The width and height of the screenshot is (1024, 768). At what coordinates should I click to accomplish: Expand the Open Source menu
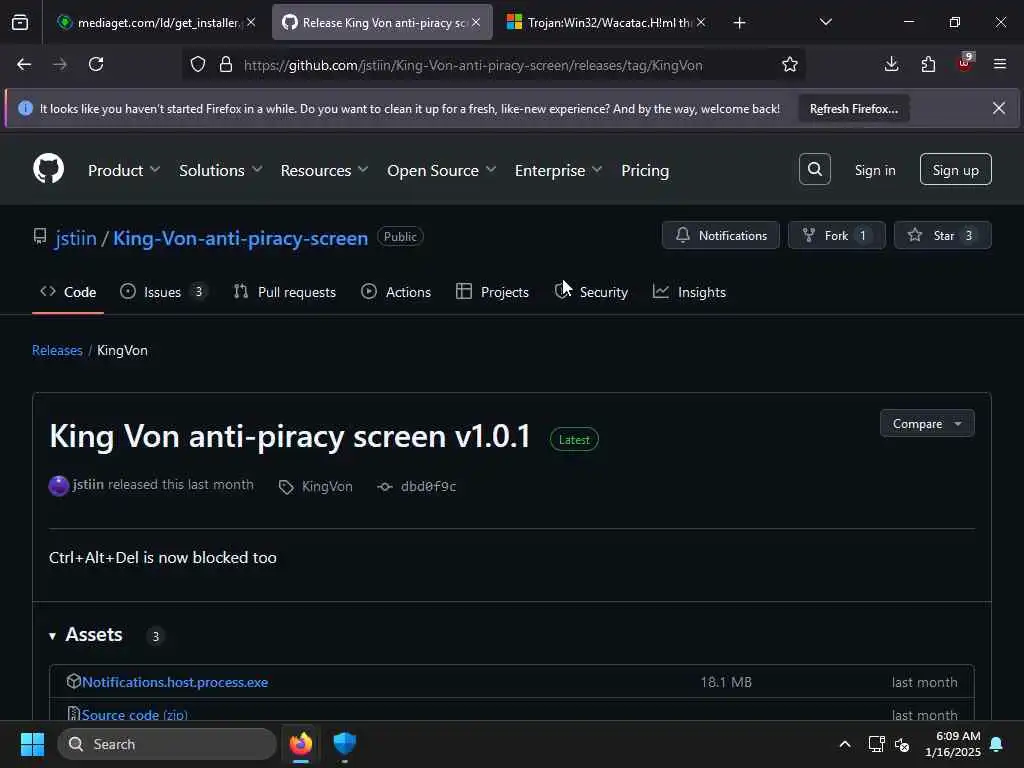point(441,170)
